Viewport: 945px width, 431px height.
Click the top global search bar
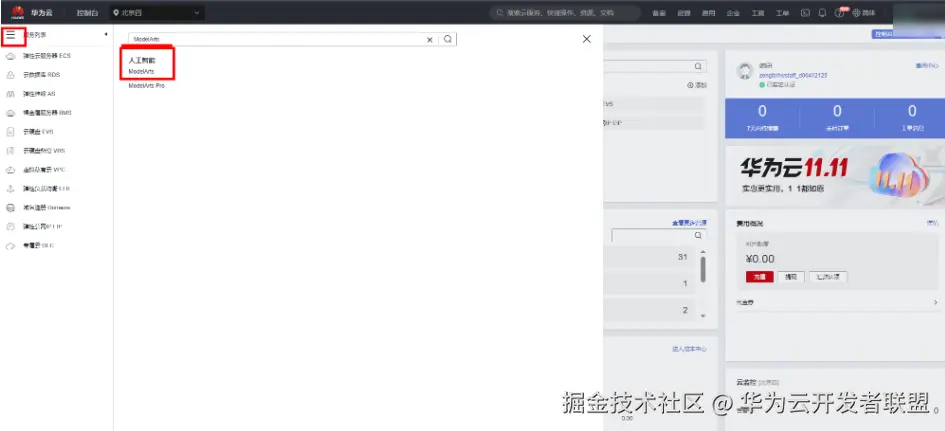coord(564,13)
